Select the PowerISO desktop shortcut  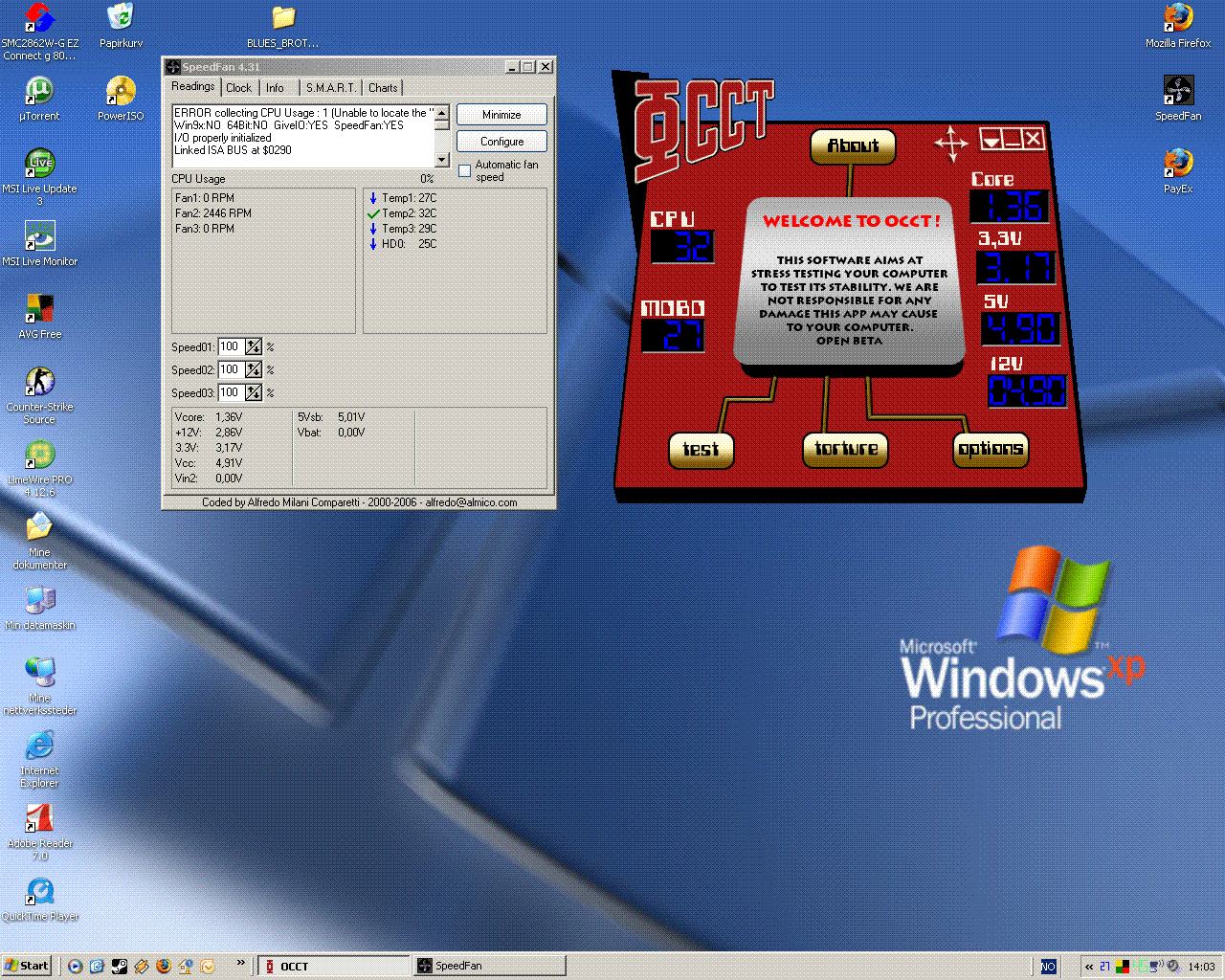pos(121,99)
